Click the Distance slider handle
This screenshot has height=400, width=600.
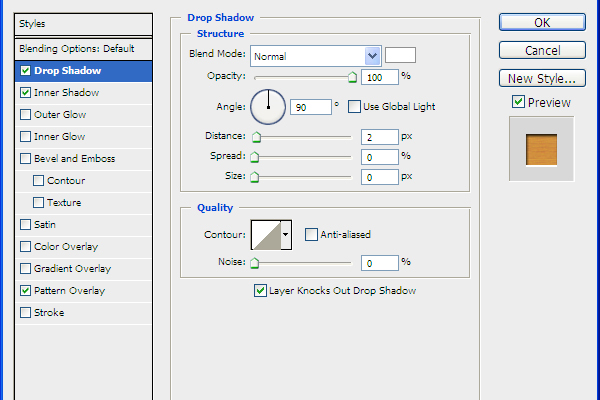[x=256, y=137]
